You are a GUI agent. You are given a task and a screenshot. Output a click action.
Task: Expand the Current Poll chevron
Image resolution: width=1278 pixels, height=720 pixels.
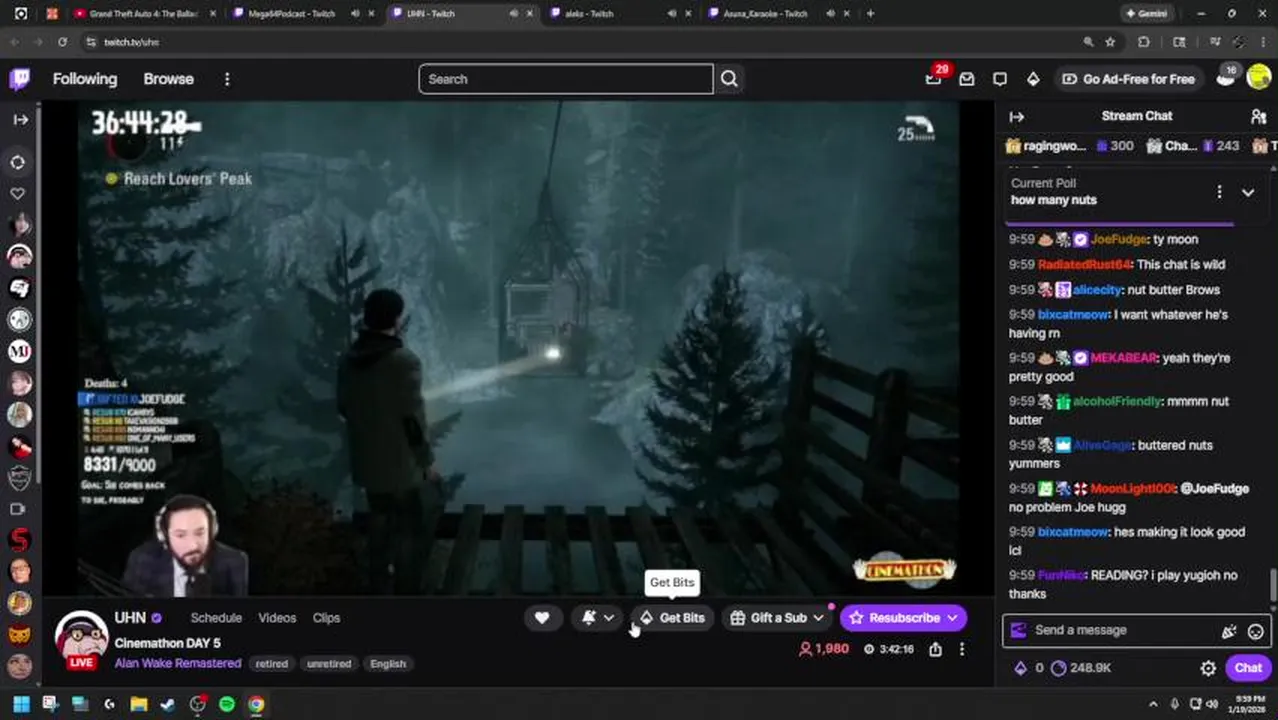click(x=1248, y=192)
